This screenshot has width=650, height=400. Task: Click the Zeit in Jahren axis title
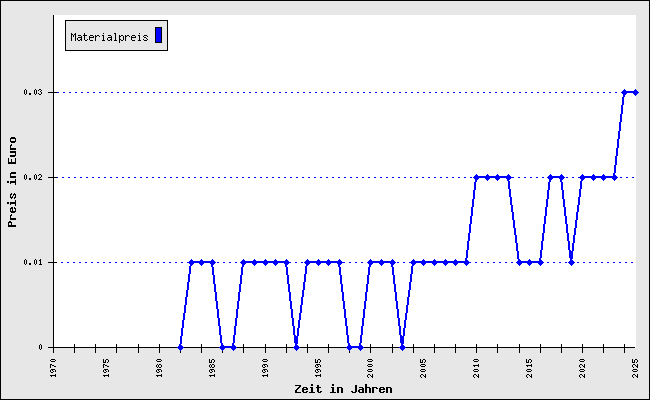343,389
